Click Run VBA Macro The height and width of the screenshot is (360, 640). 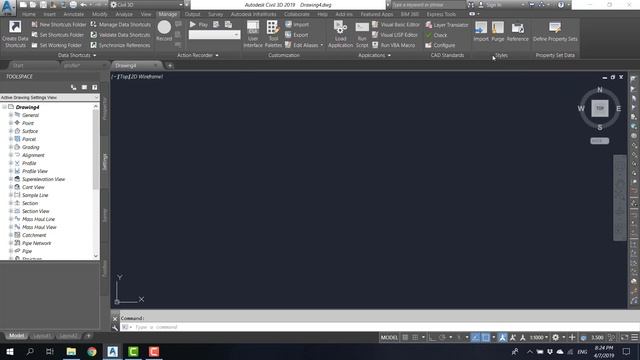pyautogui.click(x=393, y=45)
